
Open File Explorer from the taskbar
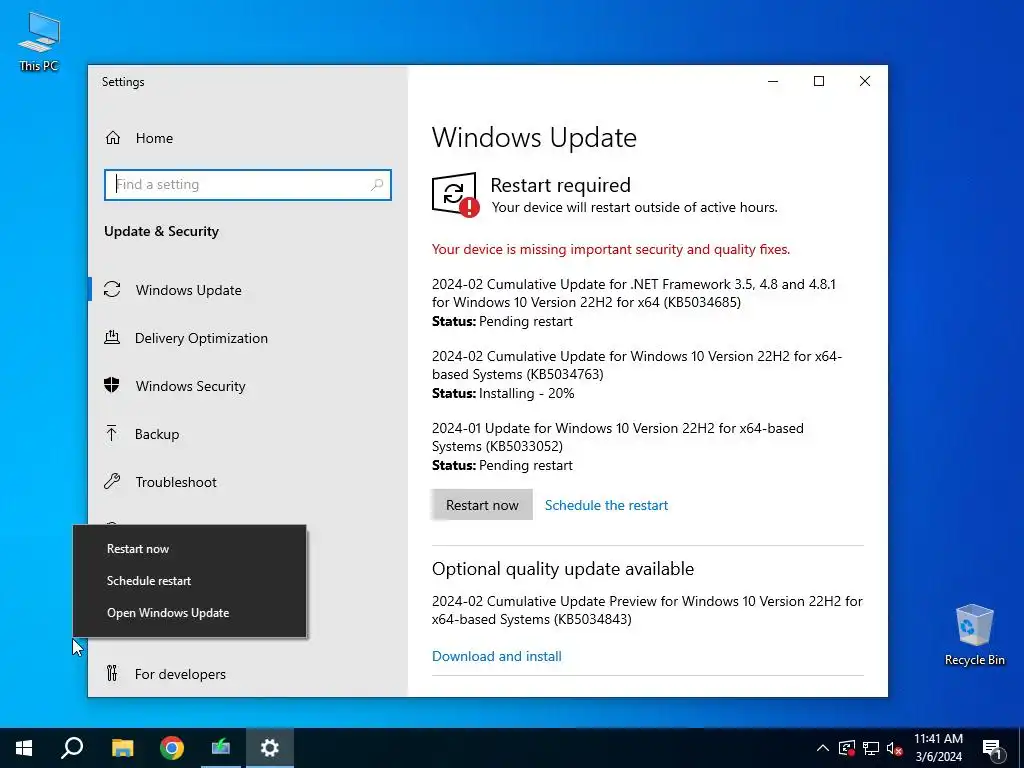click(x=122, y=748)
